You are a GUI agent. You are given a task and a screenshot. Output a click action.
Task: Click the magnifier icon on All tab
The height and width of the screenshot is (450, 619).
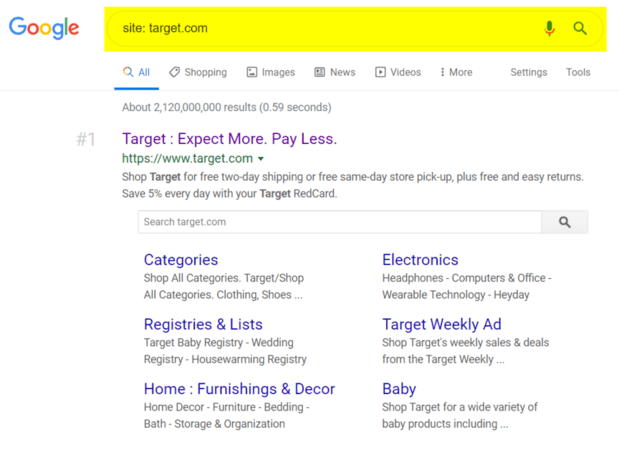click(x=128, y=72)
